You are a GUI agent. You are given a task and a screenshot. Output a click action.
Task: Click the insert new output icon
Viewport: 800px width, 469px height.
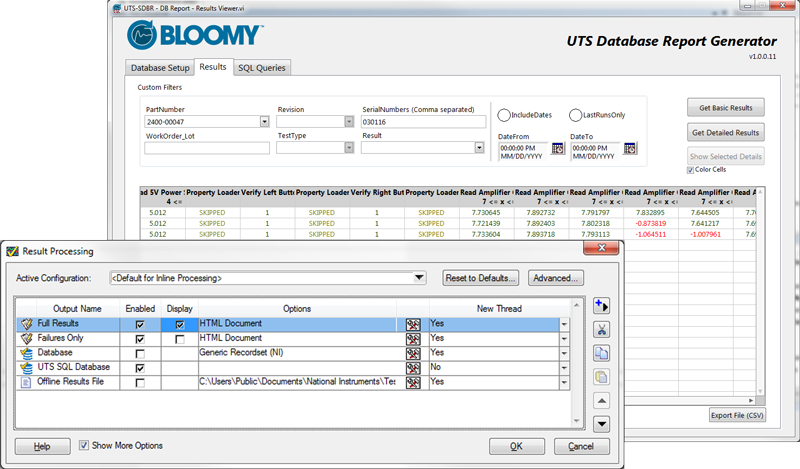tap(602, 306)
